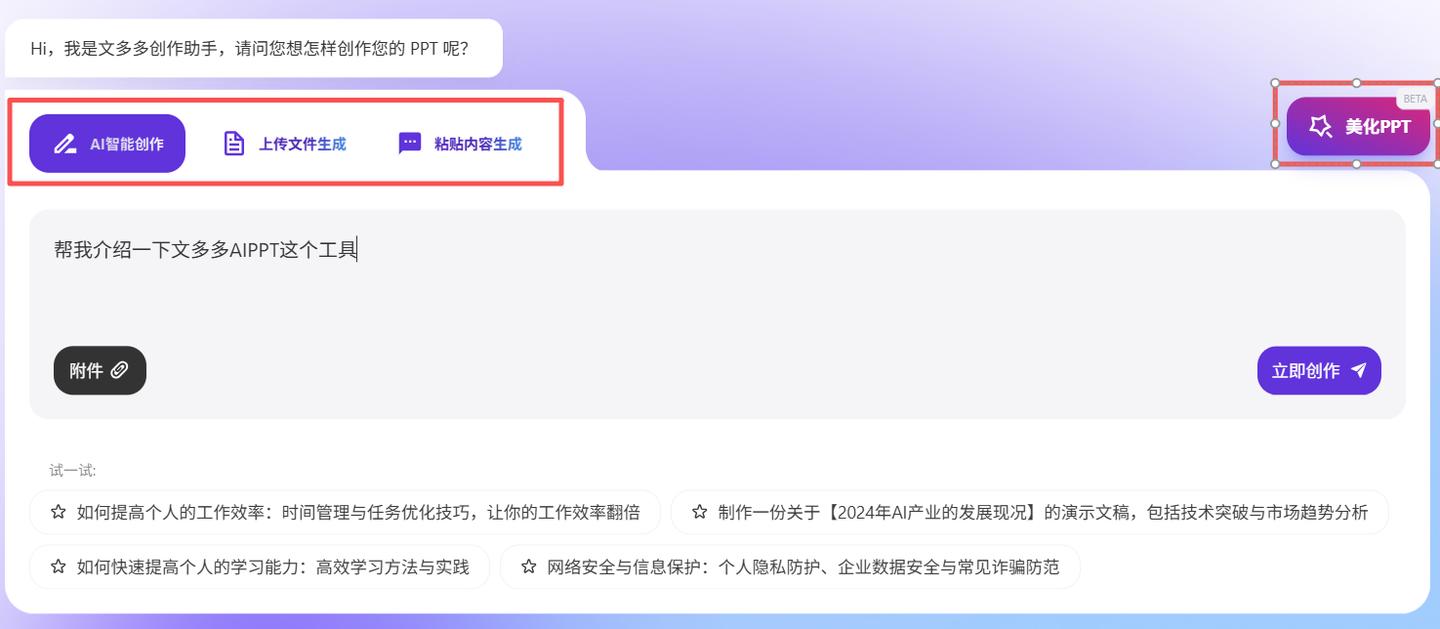1440x629 pixels.
Task: Click the BETA badge on 美化PPT
Action: (x=1415, y=99)
